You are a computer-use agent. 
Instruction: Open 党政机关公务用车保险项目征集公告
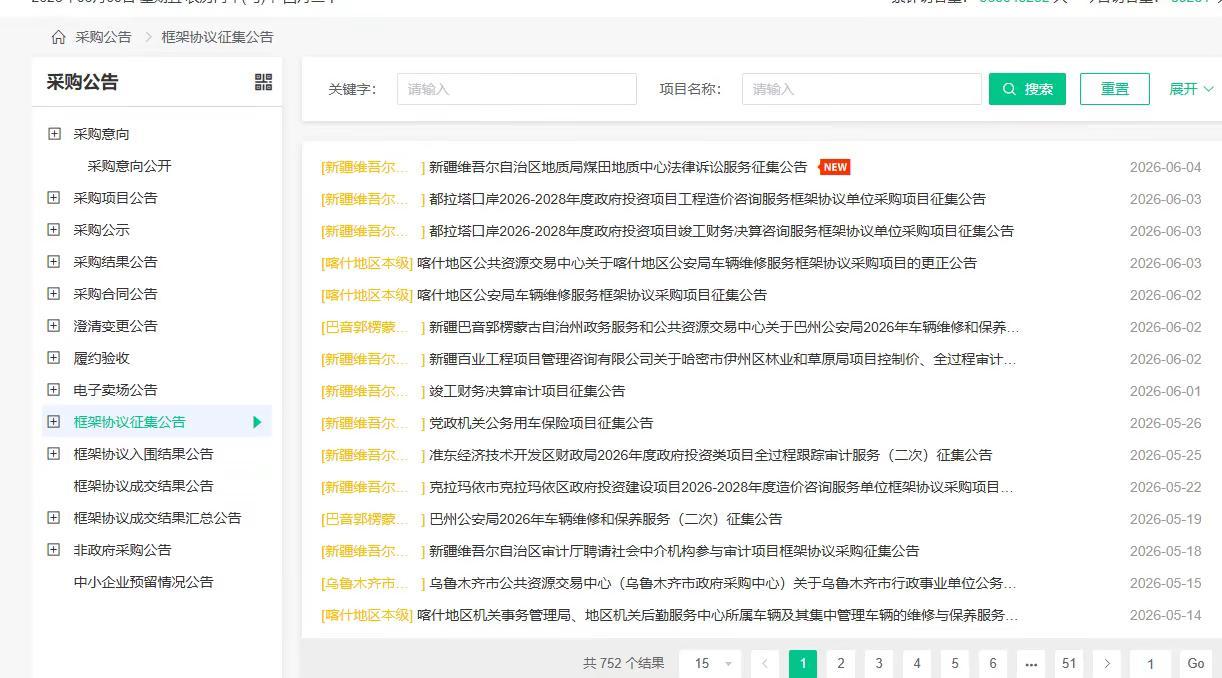click(541, 423)
